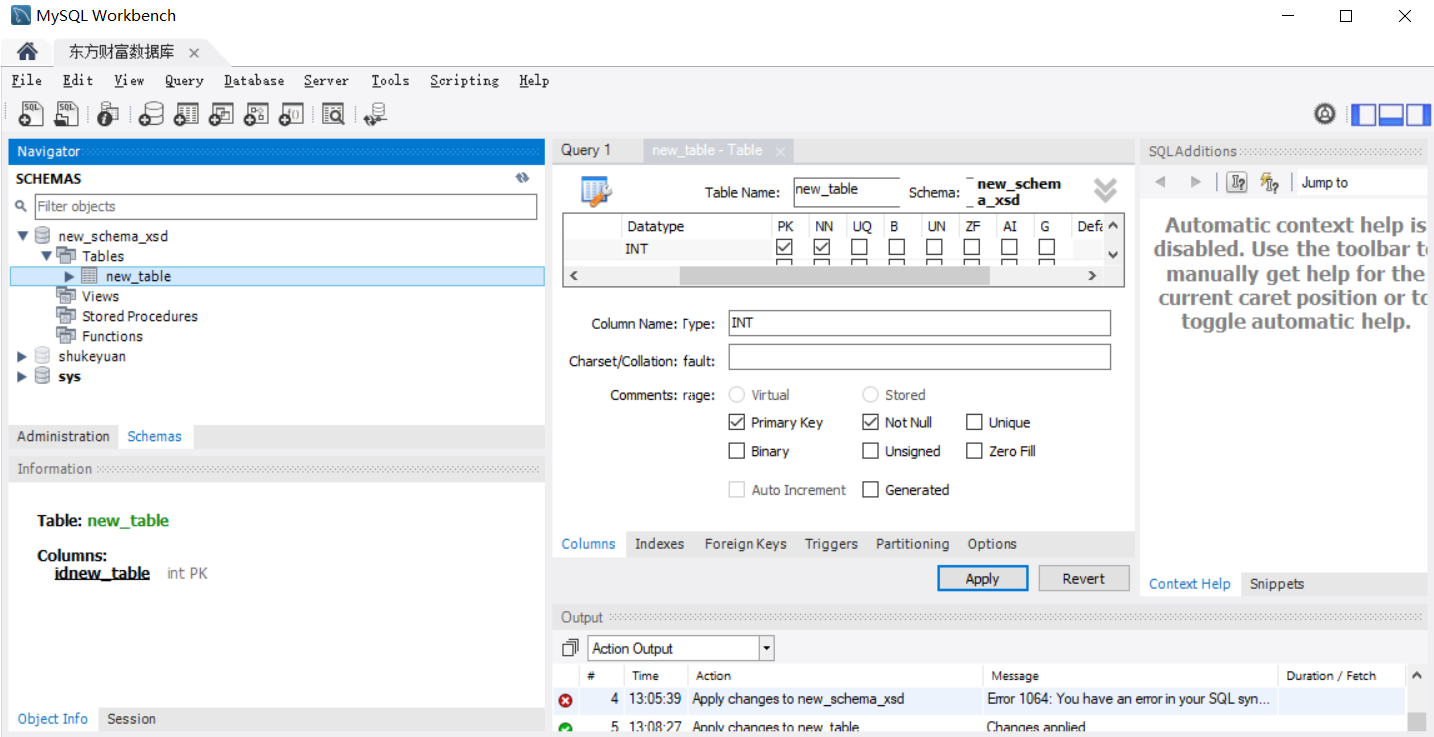Collapse the Tables tree node
Image resolution: width=1434 pixels, height=737 pixels.
pyautogui.click(x=46, y=257)
